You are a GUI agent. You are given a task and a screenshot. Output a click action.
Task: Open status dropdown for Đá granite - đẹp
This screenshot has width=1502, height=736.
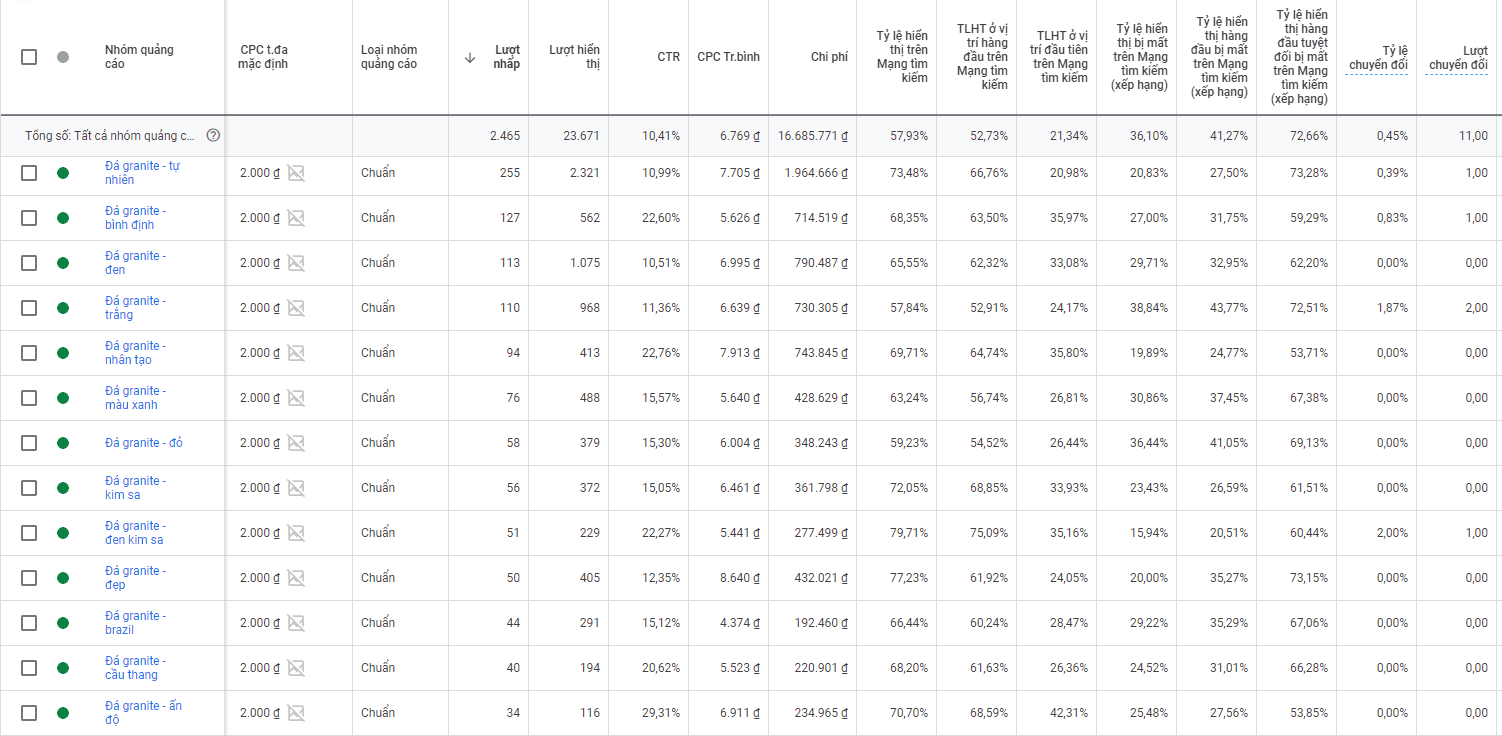63,578
